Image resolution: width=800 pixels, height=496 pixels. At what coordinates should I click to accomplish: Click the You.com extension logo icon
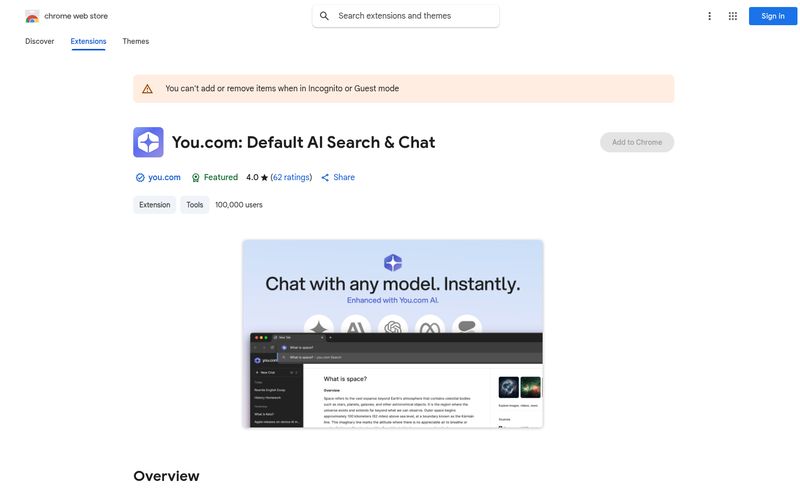[148, 142]
